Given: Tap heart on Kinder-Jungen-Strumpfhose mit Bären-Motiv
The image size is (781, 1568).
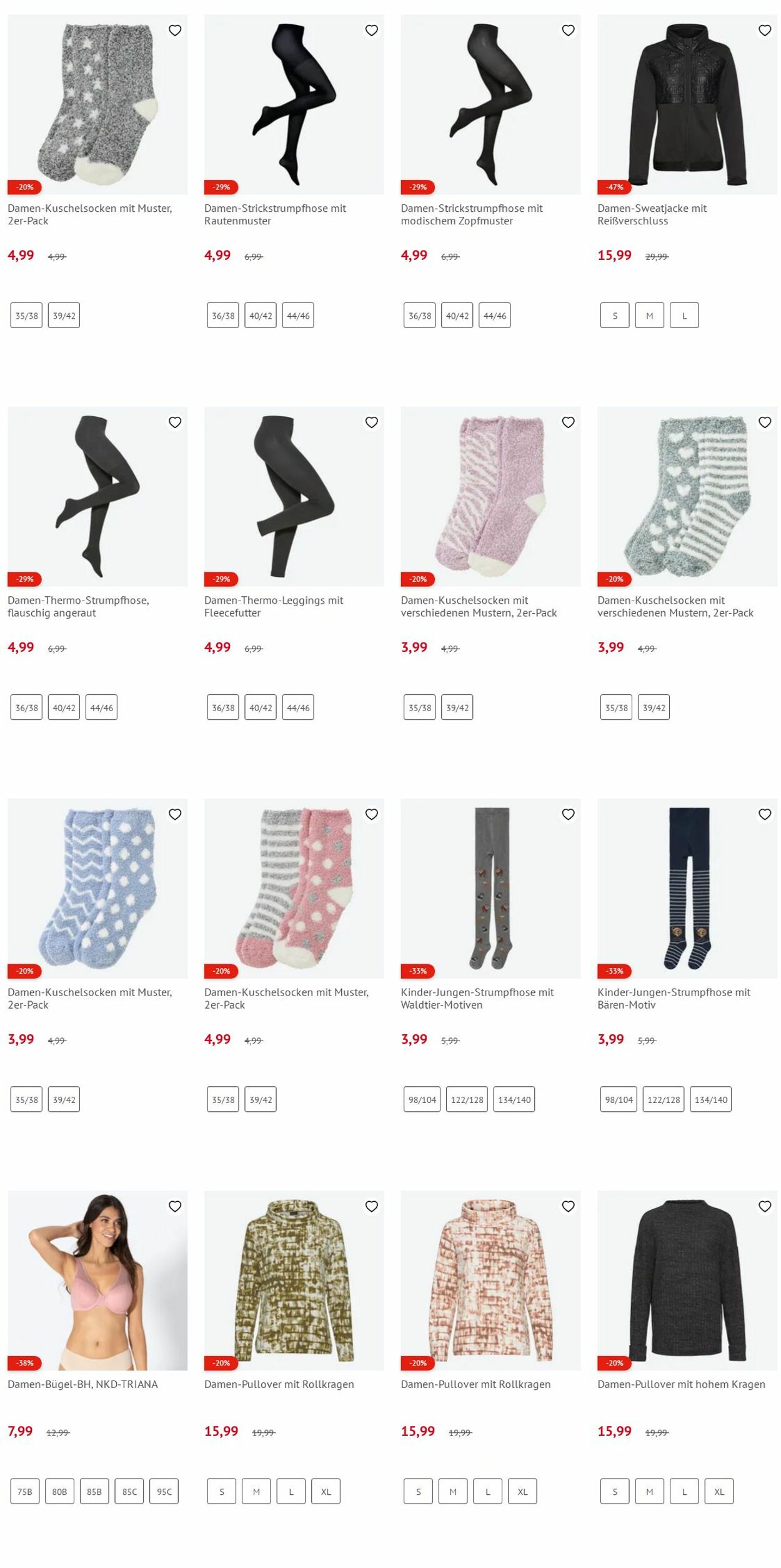Looking at the screenshot, I should click(765, 814).
